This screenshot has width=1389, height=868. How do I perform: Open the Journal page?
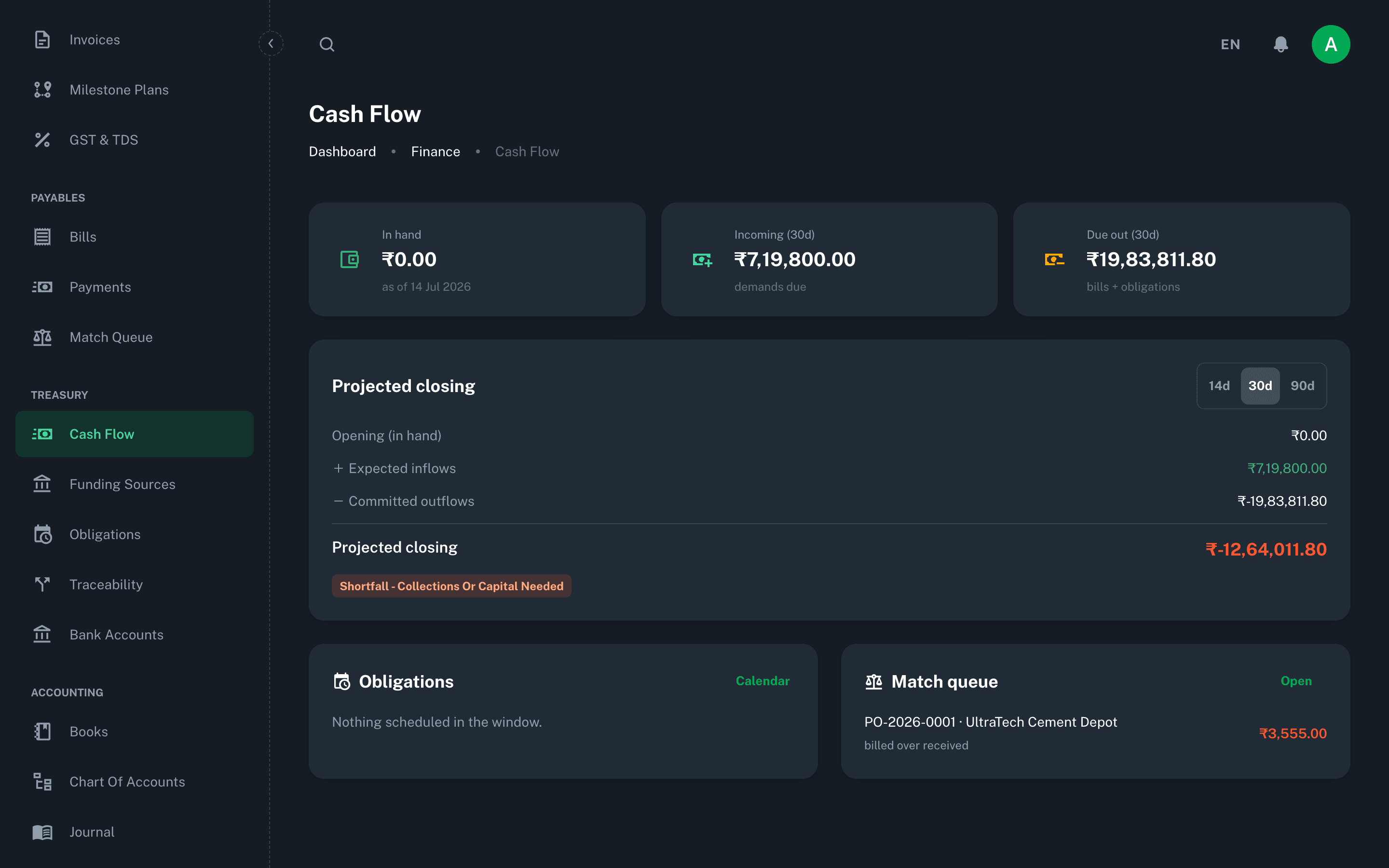(x=134, y=832)
